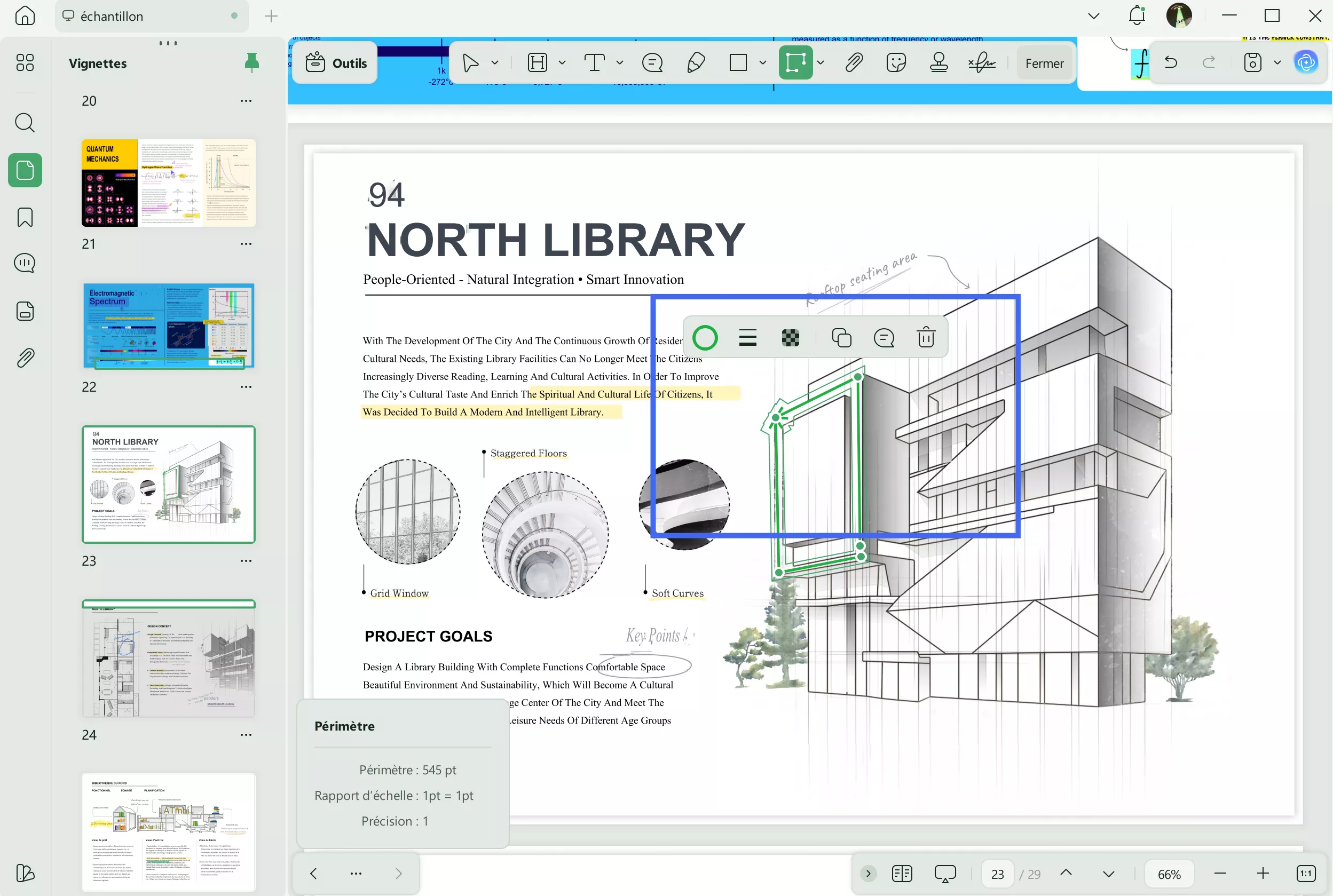Expand the save button dropdown

point(1278,62)
